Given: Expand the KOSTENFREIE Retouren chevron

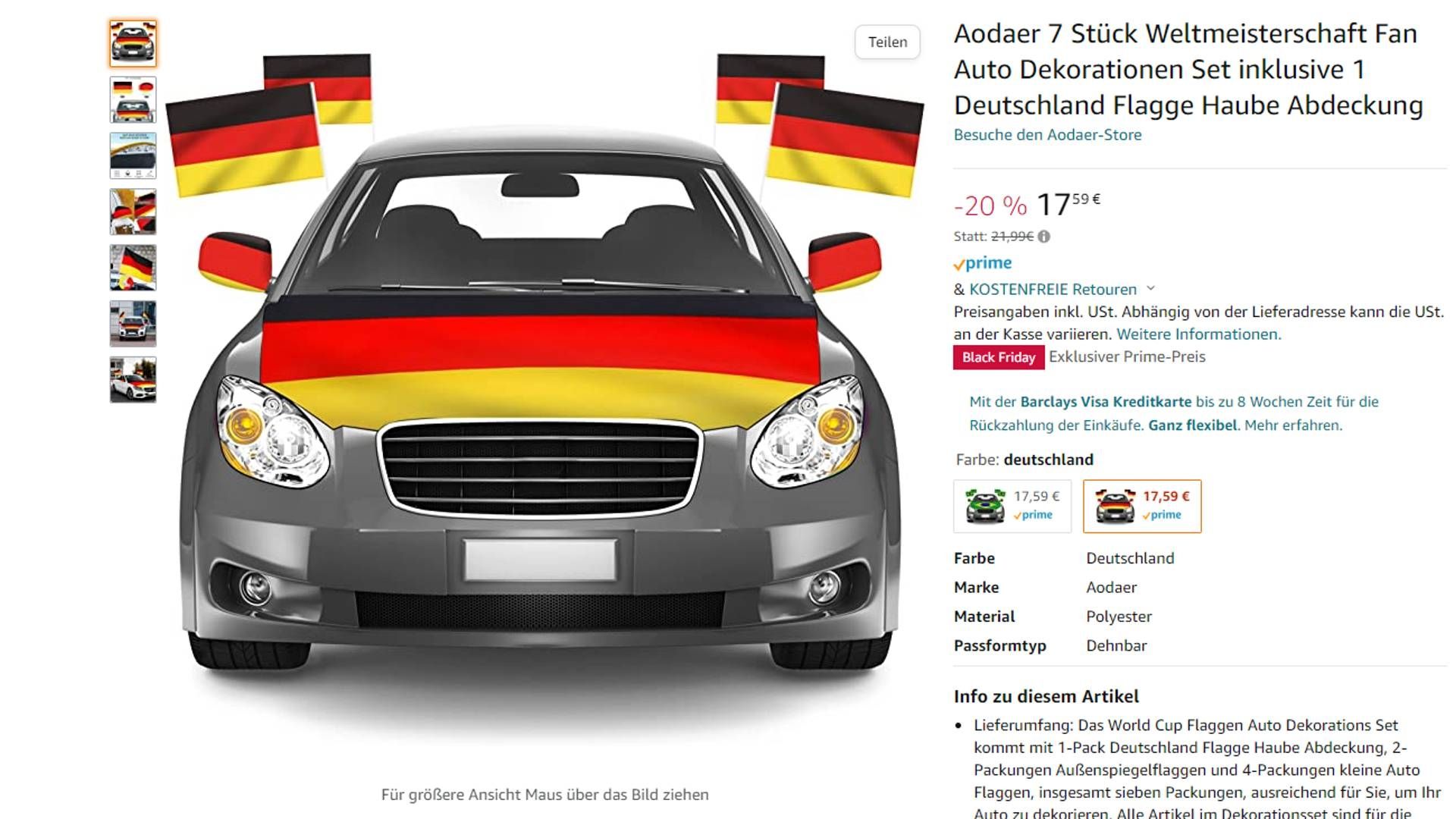Looking at the screenshot, I should coord(1150,289).
